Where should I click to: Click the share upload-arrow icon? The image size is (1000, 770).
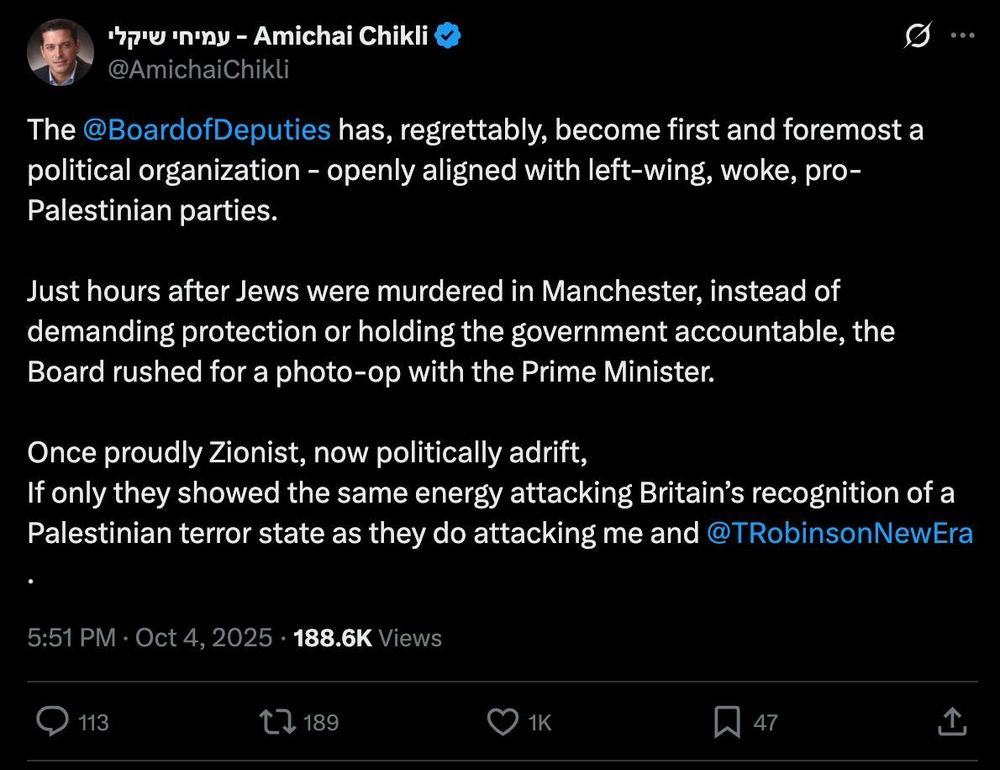tap(953, 721)
